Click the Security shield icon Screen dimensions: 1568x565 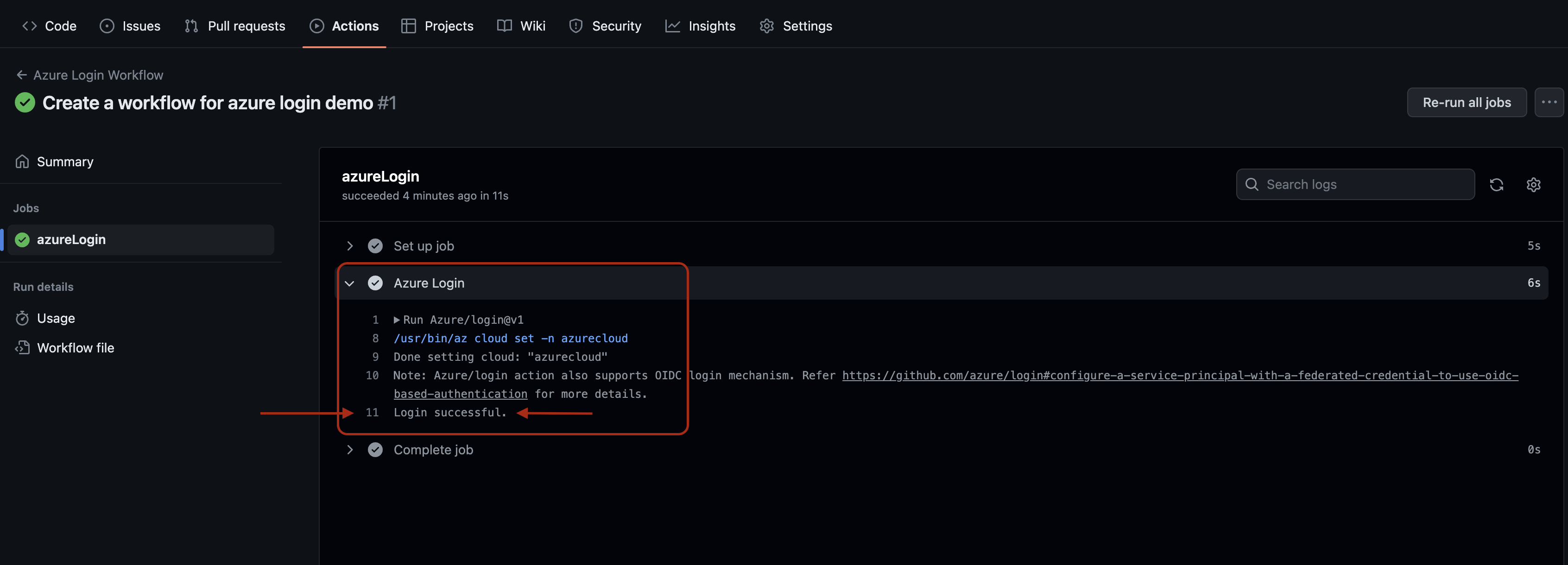click(576, 25)
